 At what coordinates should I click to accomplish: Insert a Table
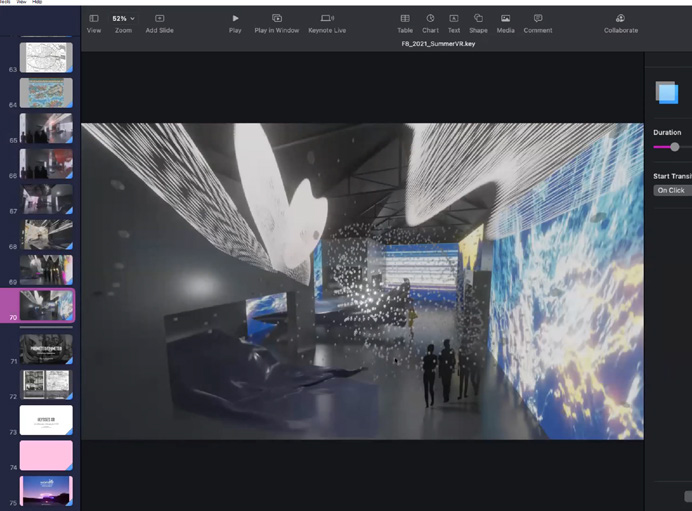pos(405,19)
